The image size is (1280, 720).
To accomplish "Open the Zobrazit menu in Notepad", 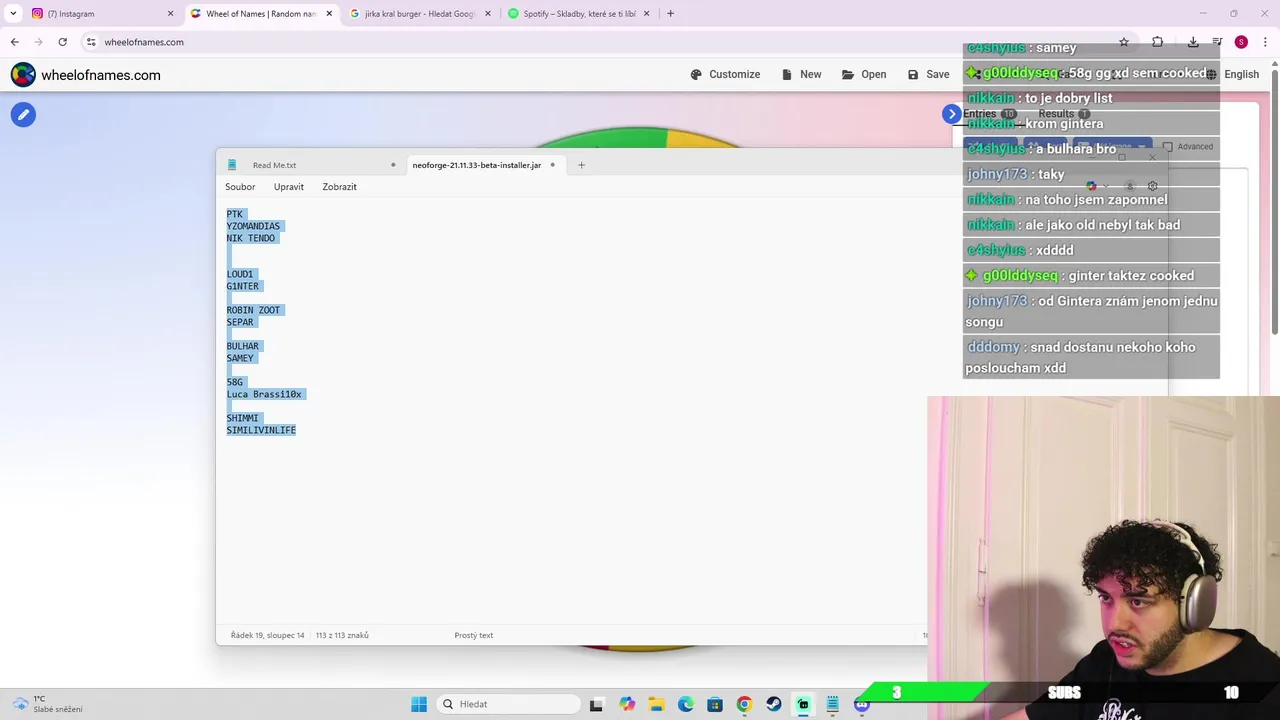I will click(339, 187).
